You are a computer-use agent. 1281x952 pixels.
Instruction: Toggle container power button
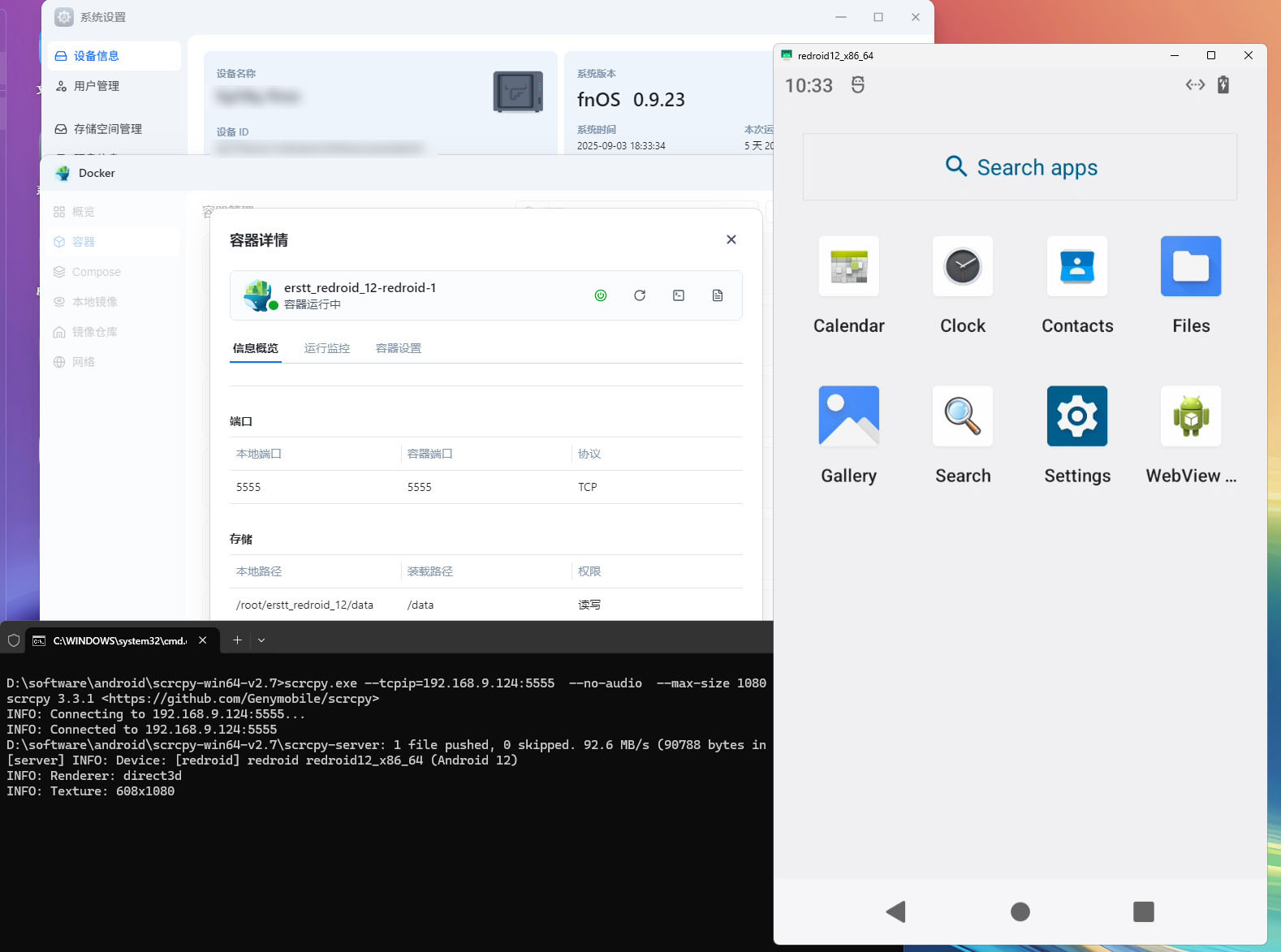point(601,295)
